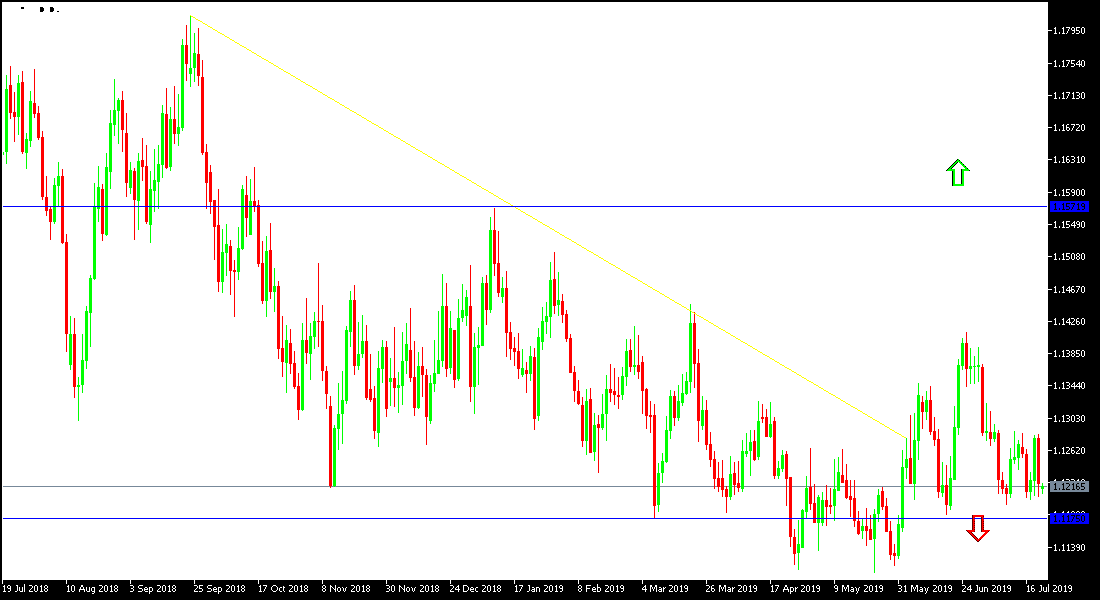
Task: Click the 4 Mar 2019 date label
Action: (665, 588)
